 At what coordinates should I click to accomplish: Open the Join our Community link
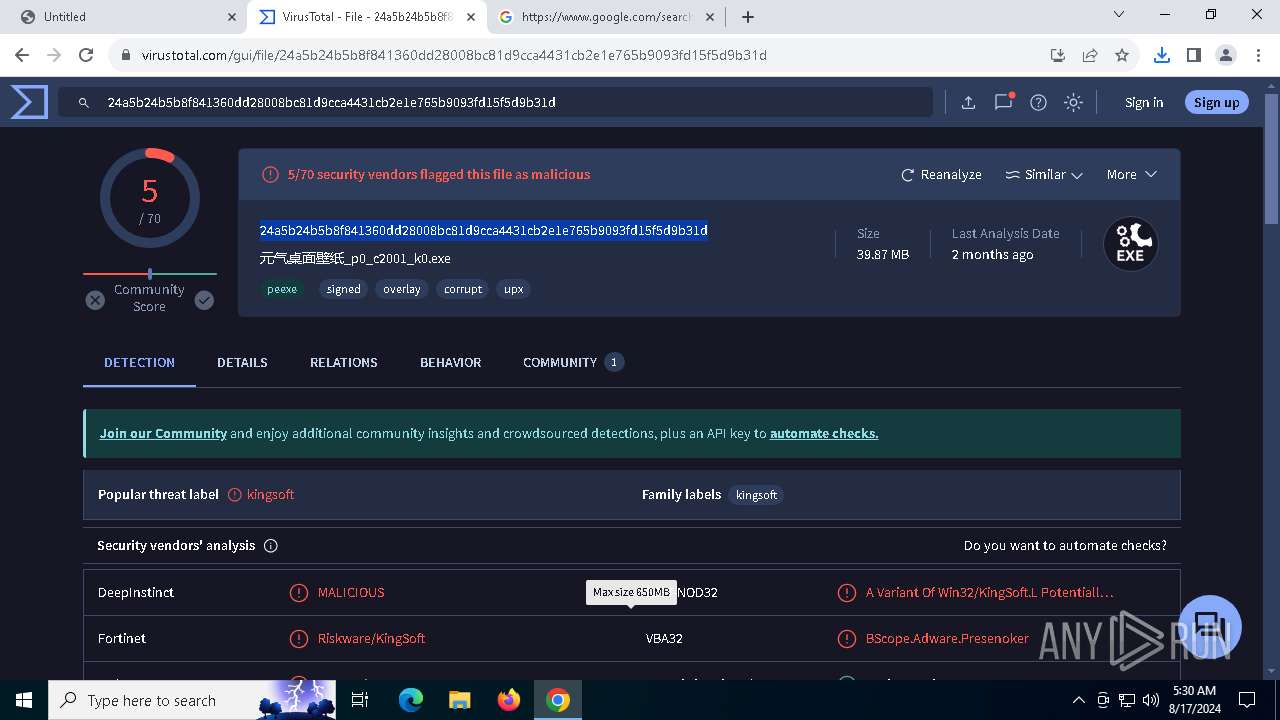163,433
